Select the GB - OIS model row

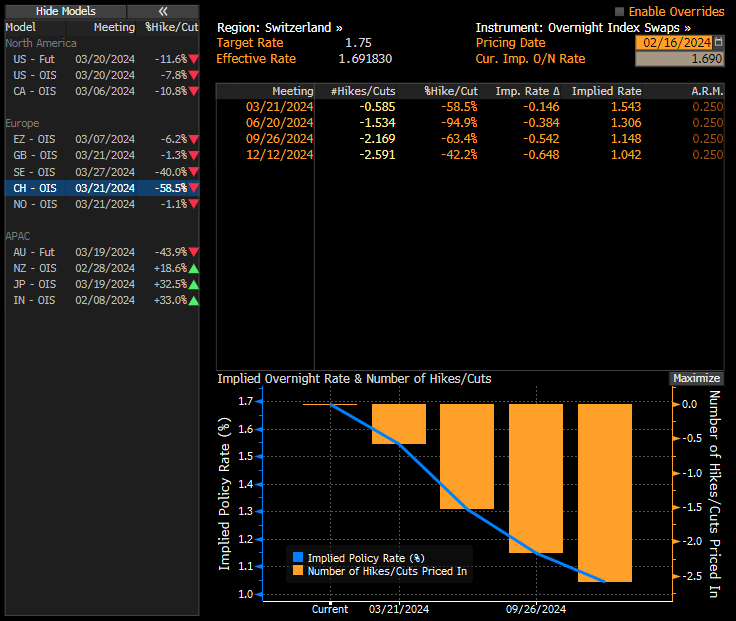click(x=100, y=156)
